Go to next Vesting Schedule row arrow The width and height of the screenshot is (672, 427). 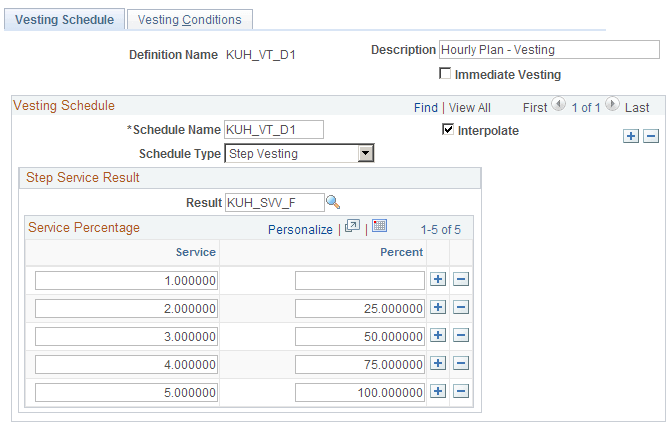(612, 104)
